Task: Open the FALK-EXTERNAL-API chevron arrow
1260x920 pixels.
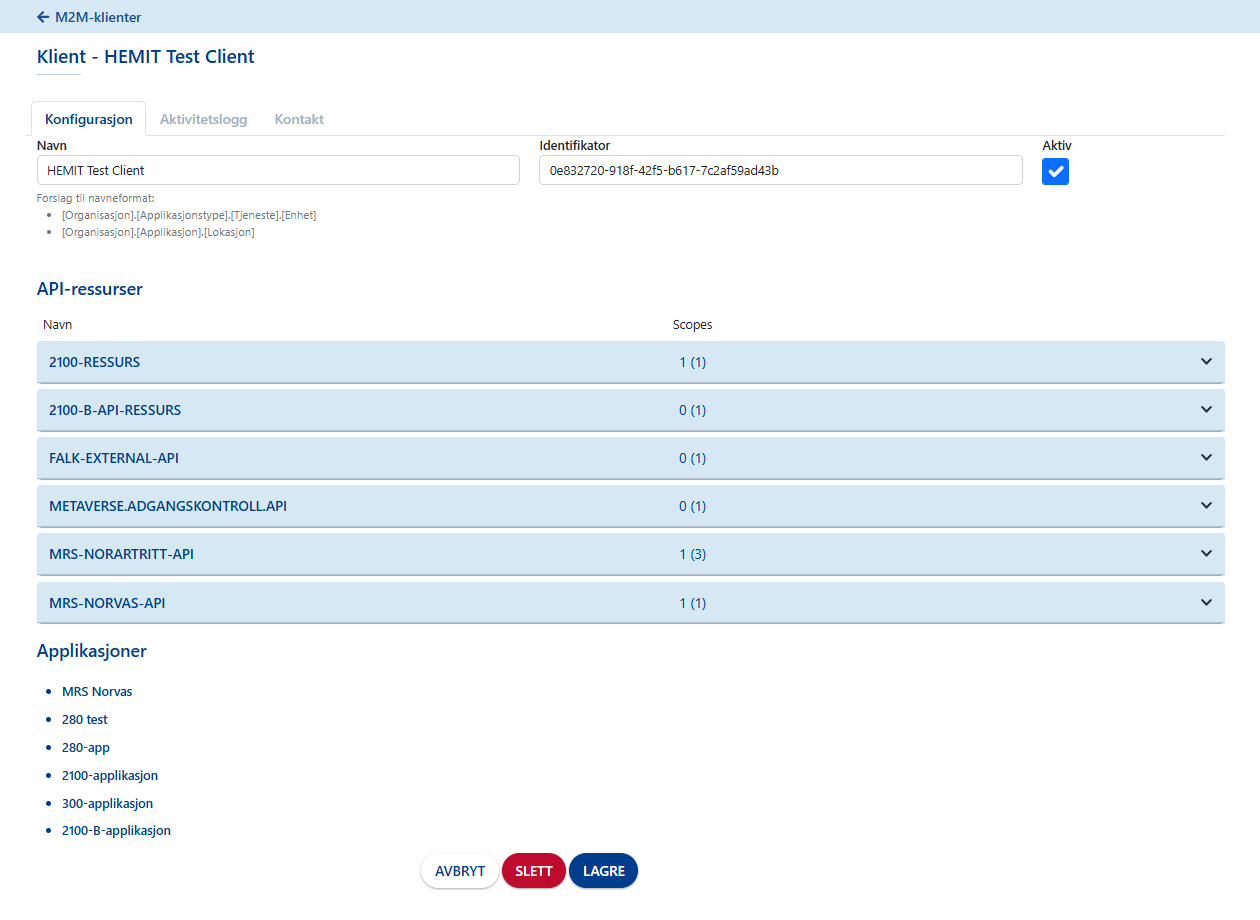Action: tap(1206, 458)
